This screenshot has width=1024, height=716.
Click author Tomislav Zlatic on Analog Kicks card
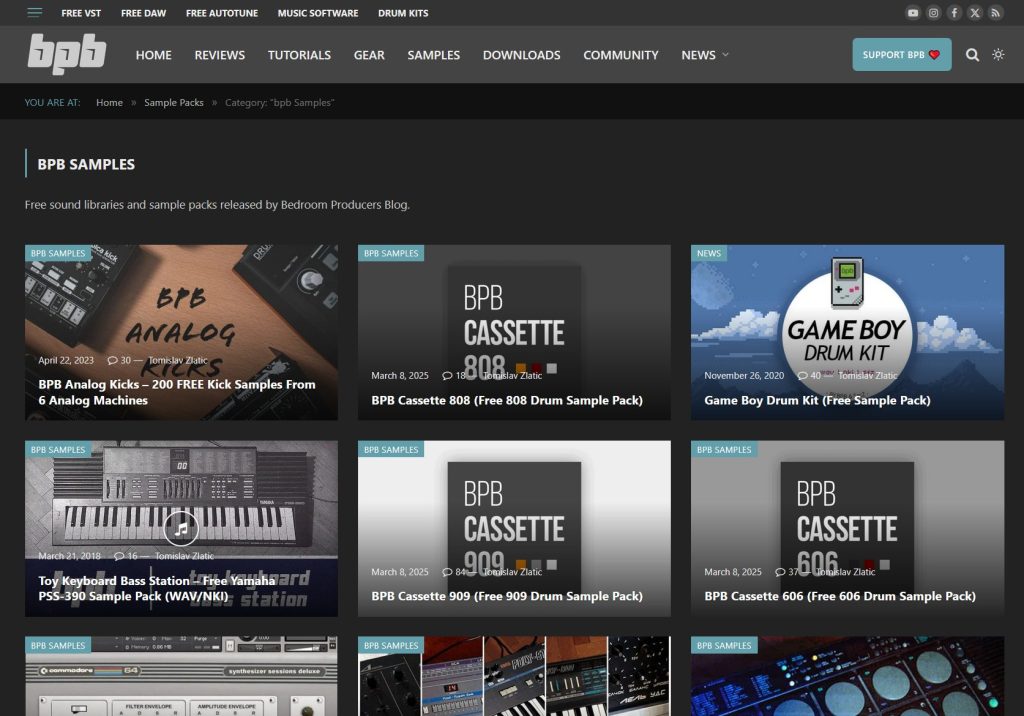pyautogui.click(x=178, y=360)
